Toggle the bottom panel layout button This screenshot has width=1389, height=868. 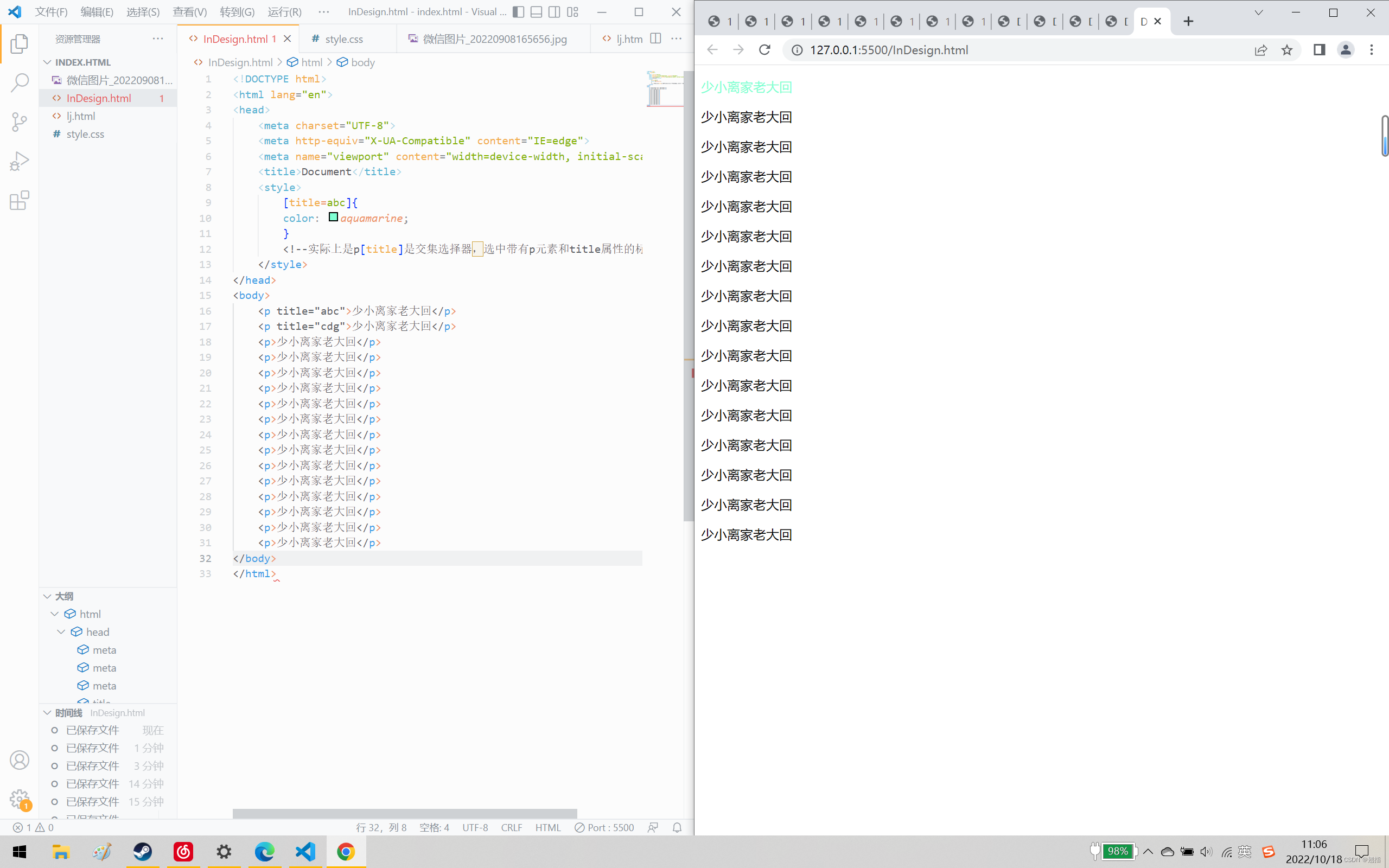point(536,12)
